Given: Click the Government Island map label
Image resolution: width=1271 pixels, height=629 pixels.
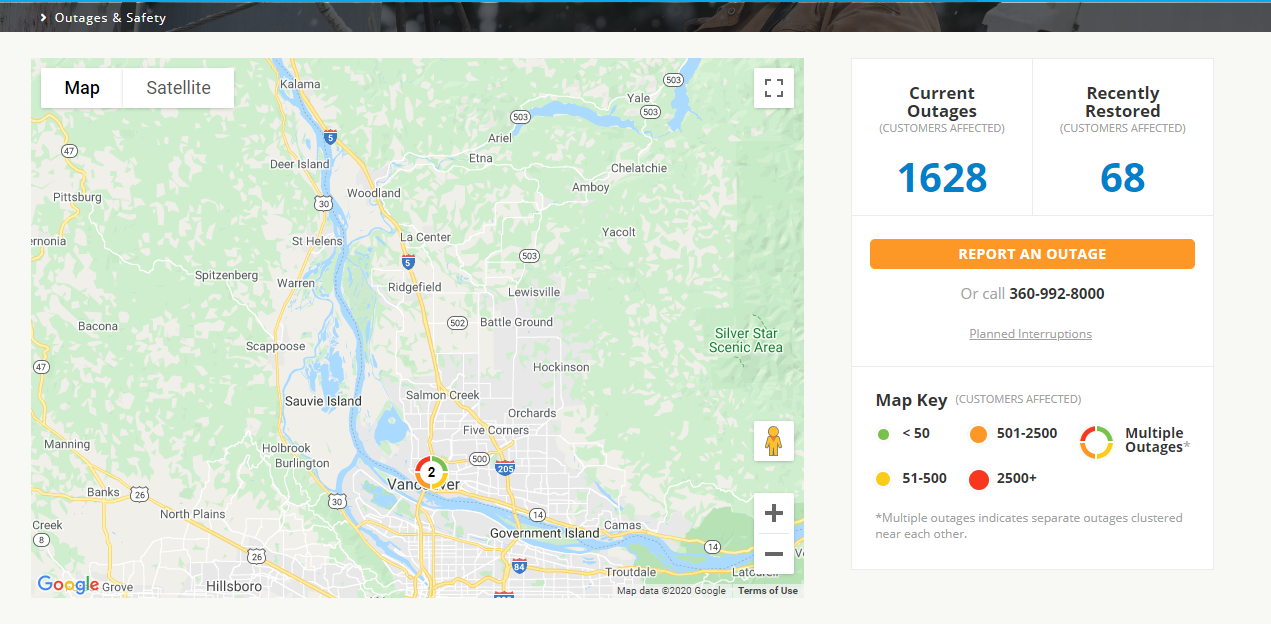Looking at the screenshot, I should [545, 533].
